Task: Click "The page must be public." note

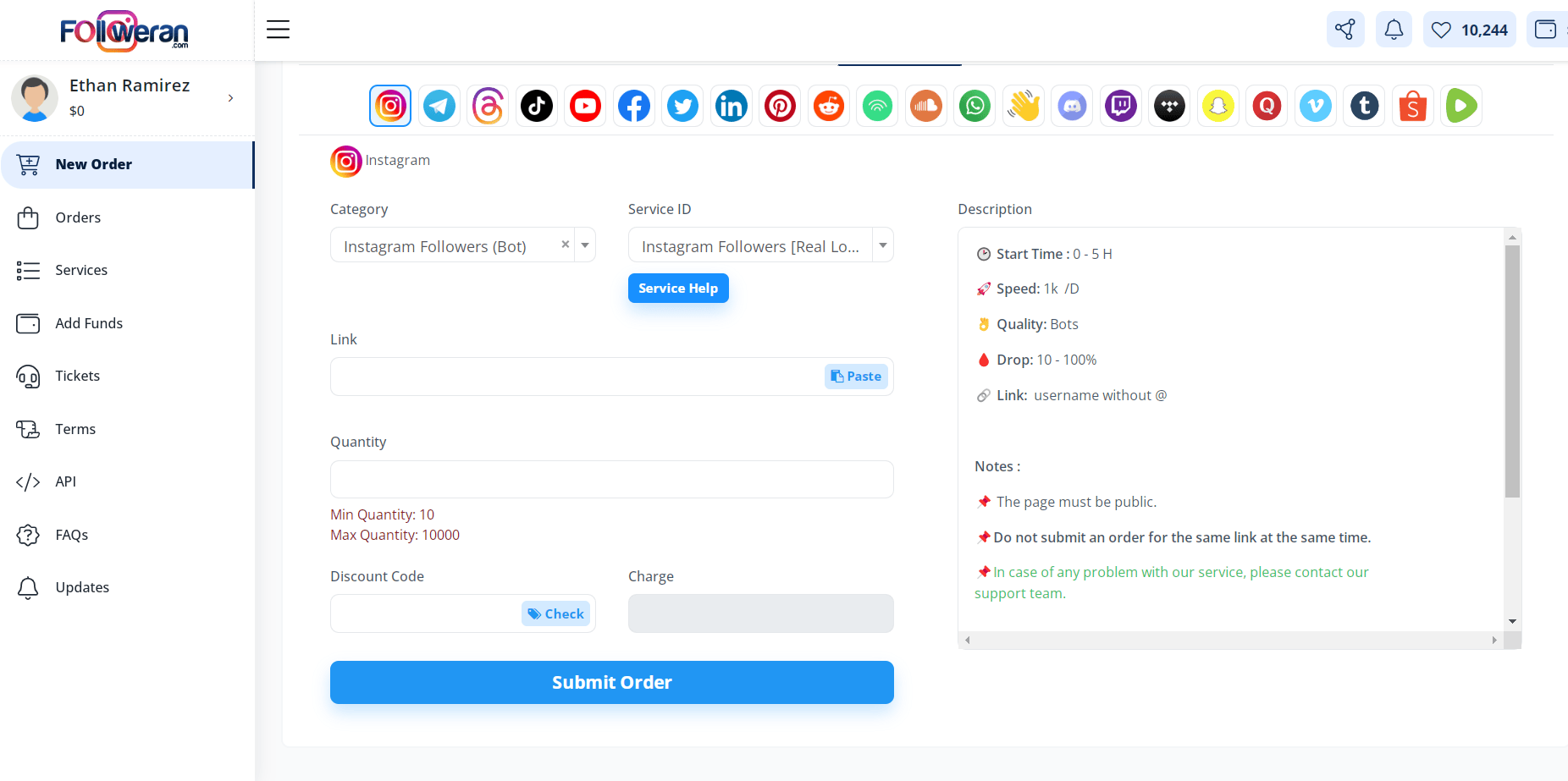Action: coord(1067,502)
